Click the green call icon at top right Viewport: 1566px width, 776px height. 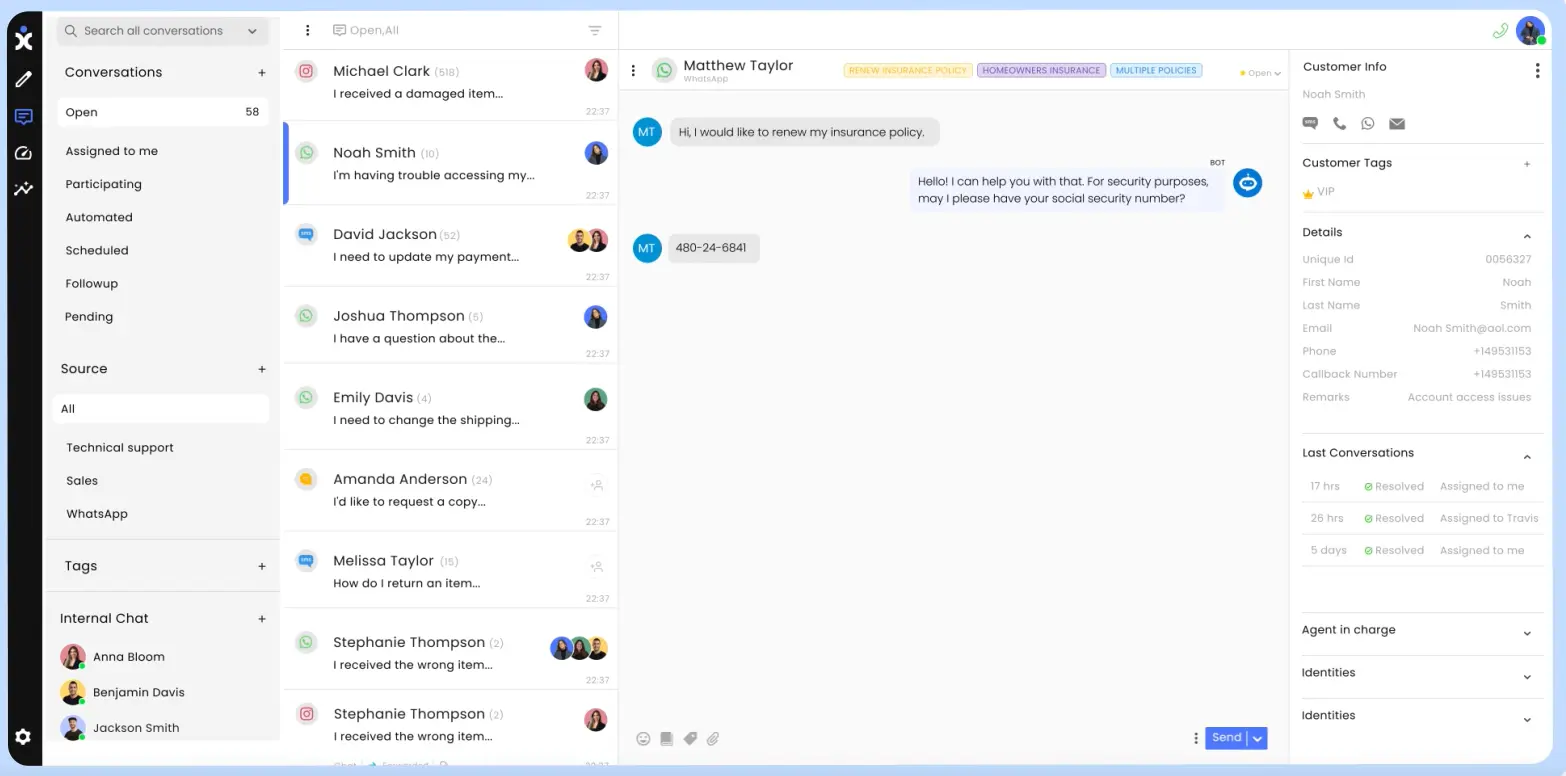[1499, 31]
